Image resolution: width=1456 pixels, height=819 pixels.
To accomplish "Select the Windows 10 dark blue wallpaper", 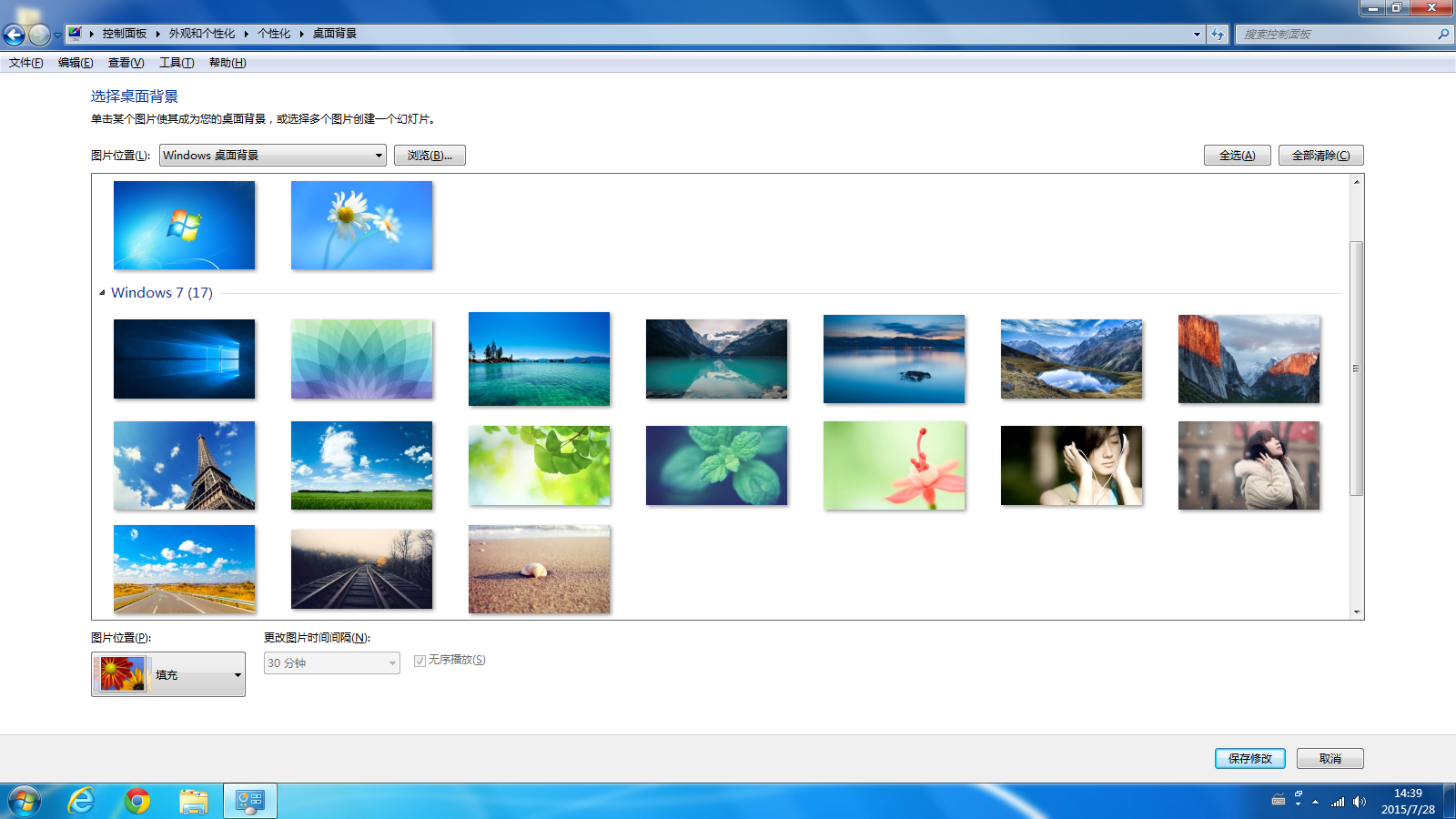I will [184, 359].
